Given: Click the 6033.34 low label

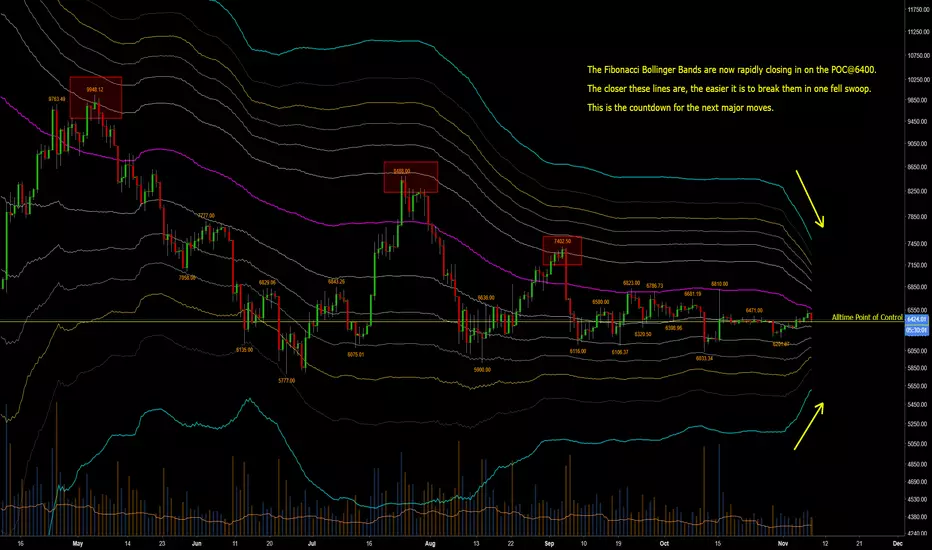Looking at the screenshot, I should (x=704, y=359).
